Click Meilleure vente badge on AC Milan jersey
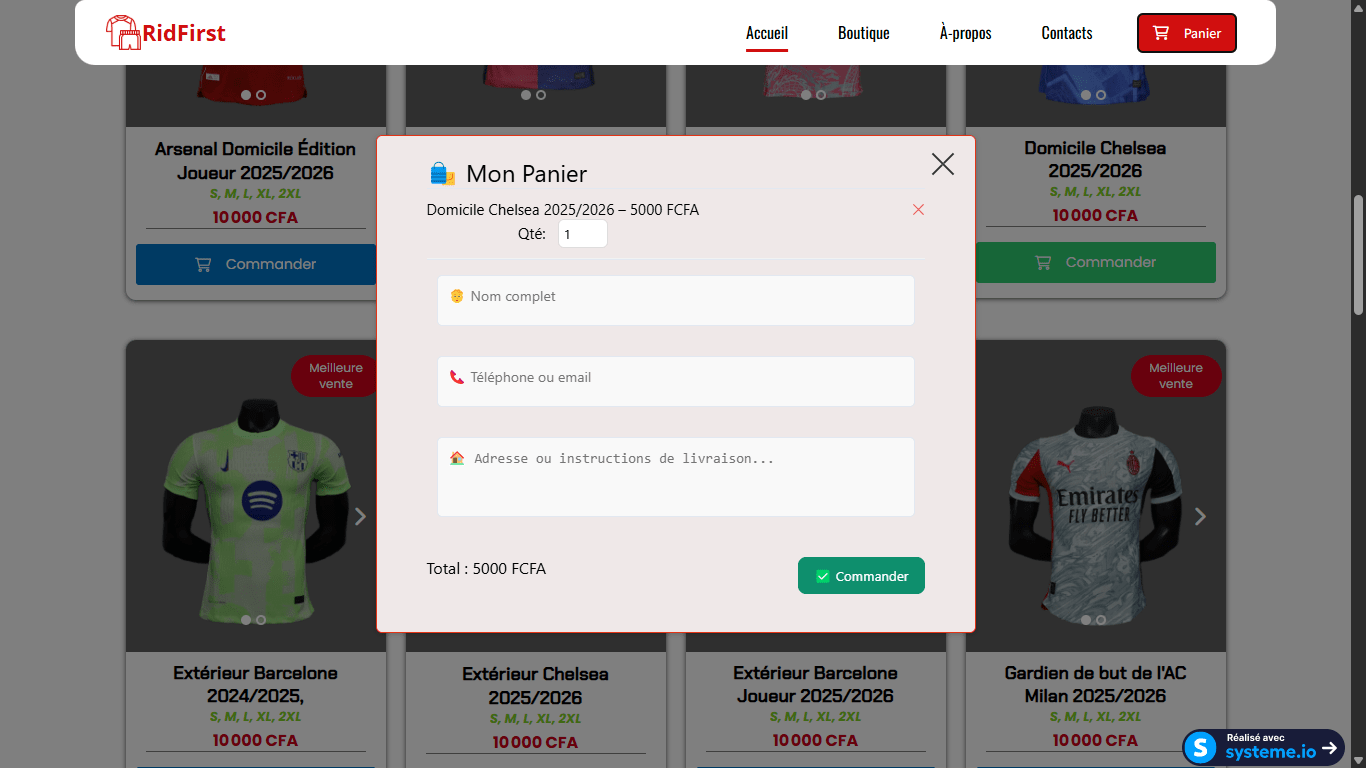Screen dimensions: 1366x768 click(1176, 376)
